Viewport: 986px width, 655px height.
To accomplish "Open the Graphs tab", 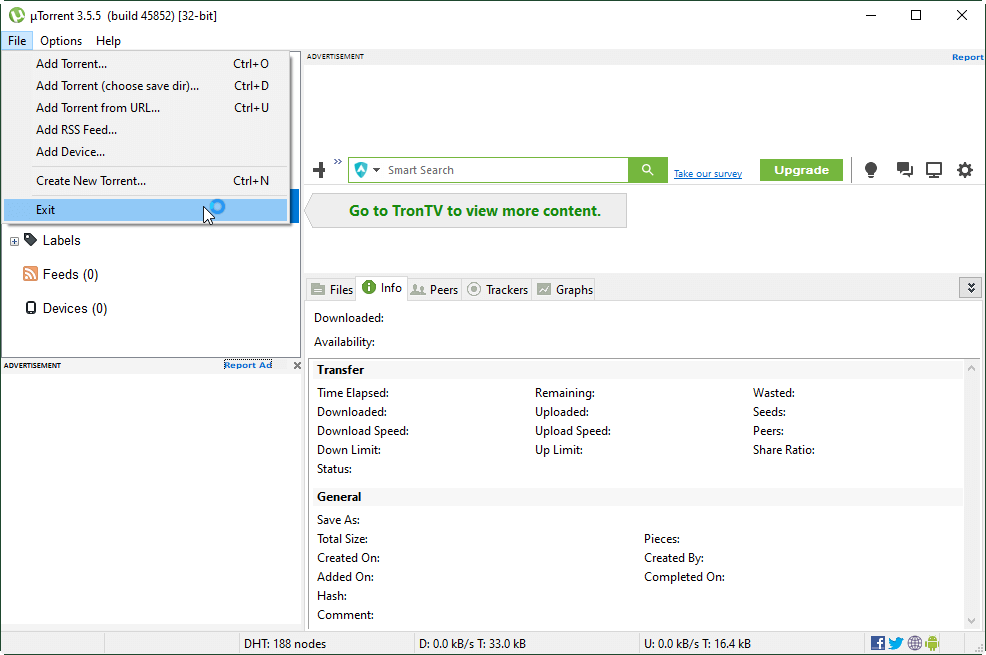I will [565, 289].
